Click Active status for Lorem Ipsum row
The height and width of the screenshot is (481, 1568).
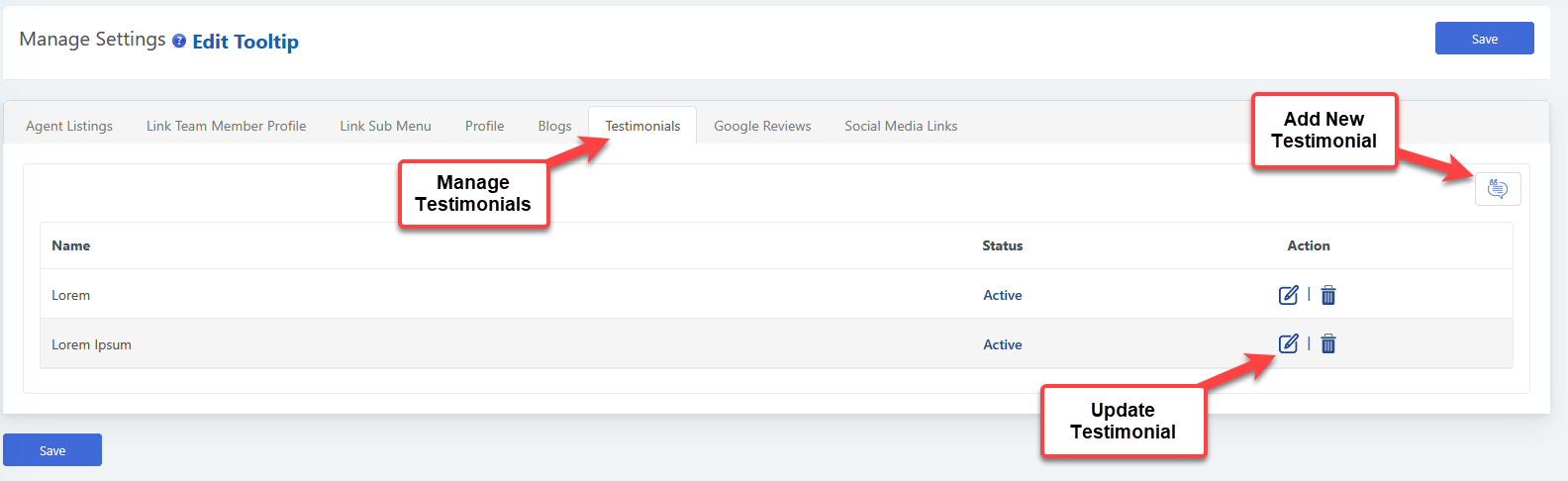pyautogui.click(x=1002, y=344)
